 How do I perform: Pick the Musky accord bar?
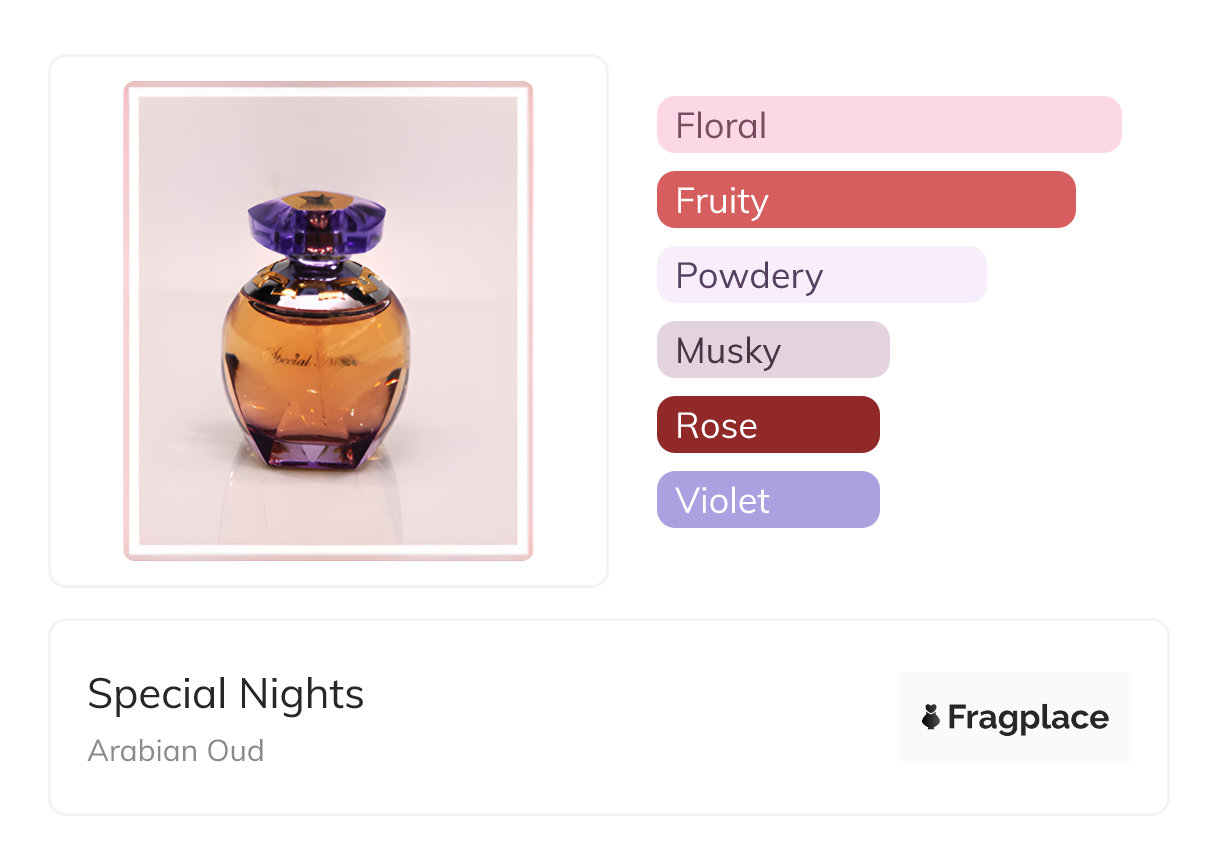point(772,350)
